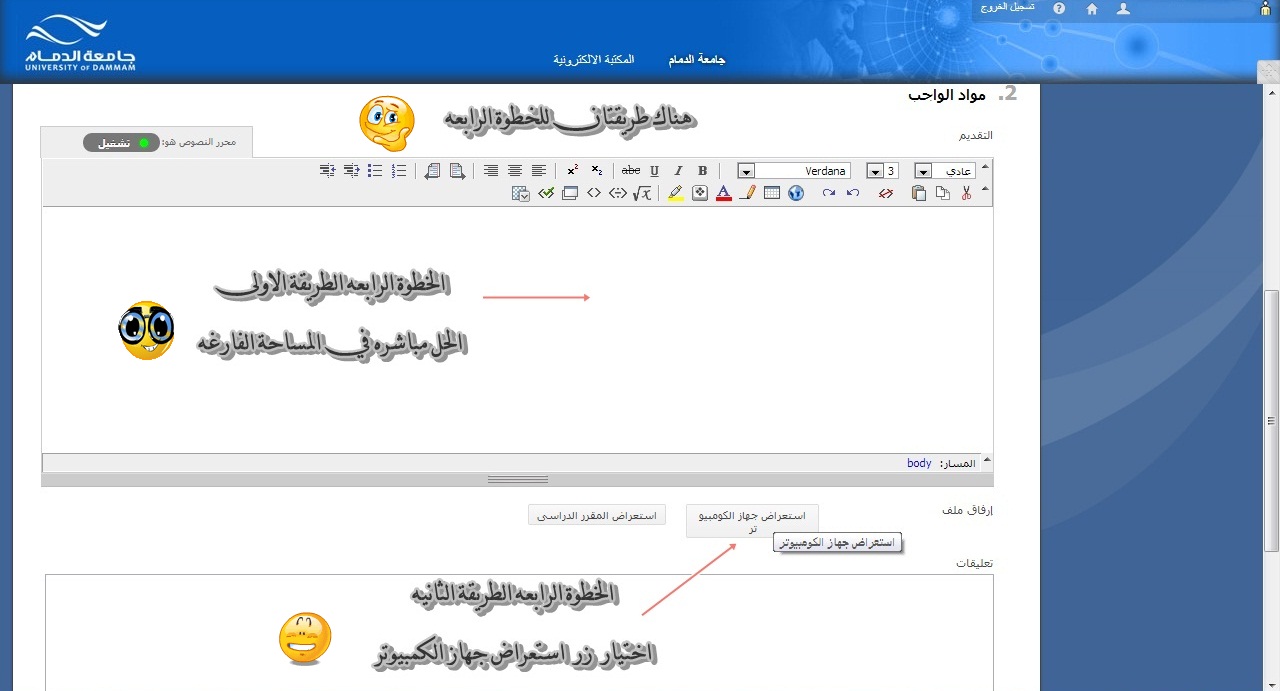Click the editor resize handle bar
The height and width of the screenshot is (691, 1280).
click(517, 480)
